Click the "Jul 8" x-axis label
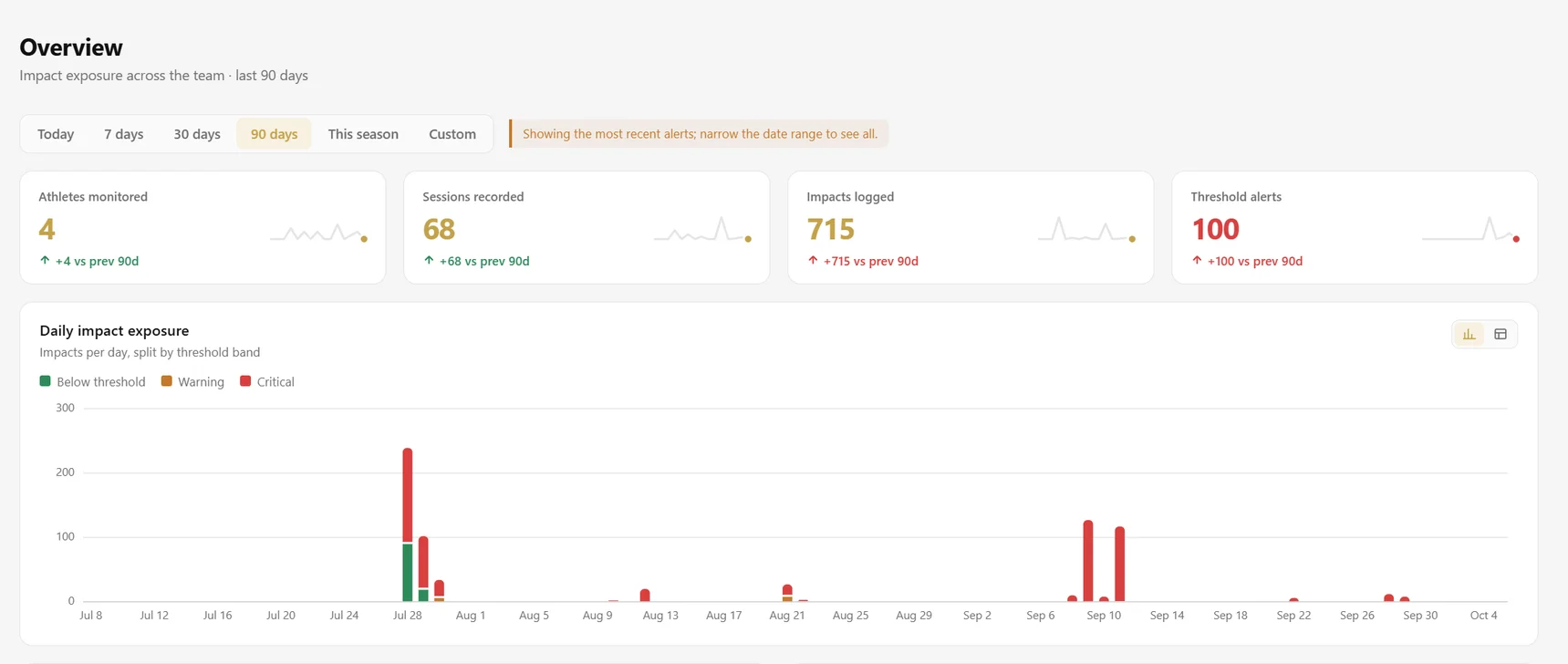Screen dimensions: 1568x664 [91, 616]
